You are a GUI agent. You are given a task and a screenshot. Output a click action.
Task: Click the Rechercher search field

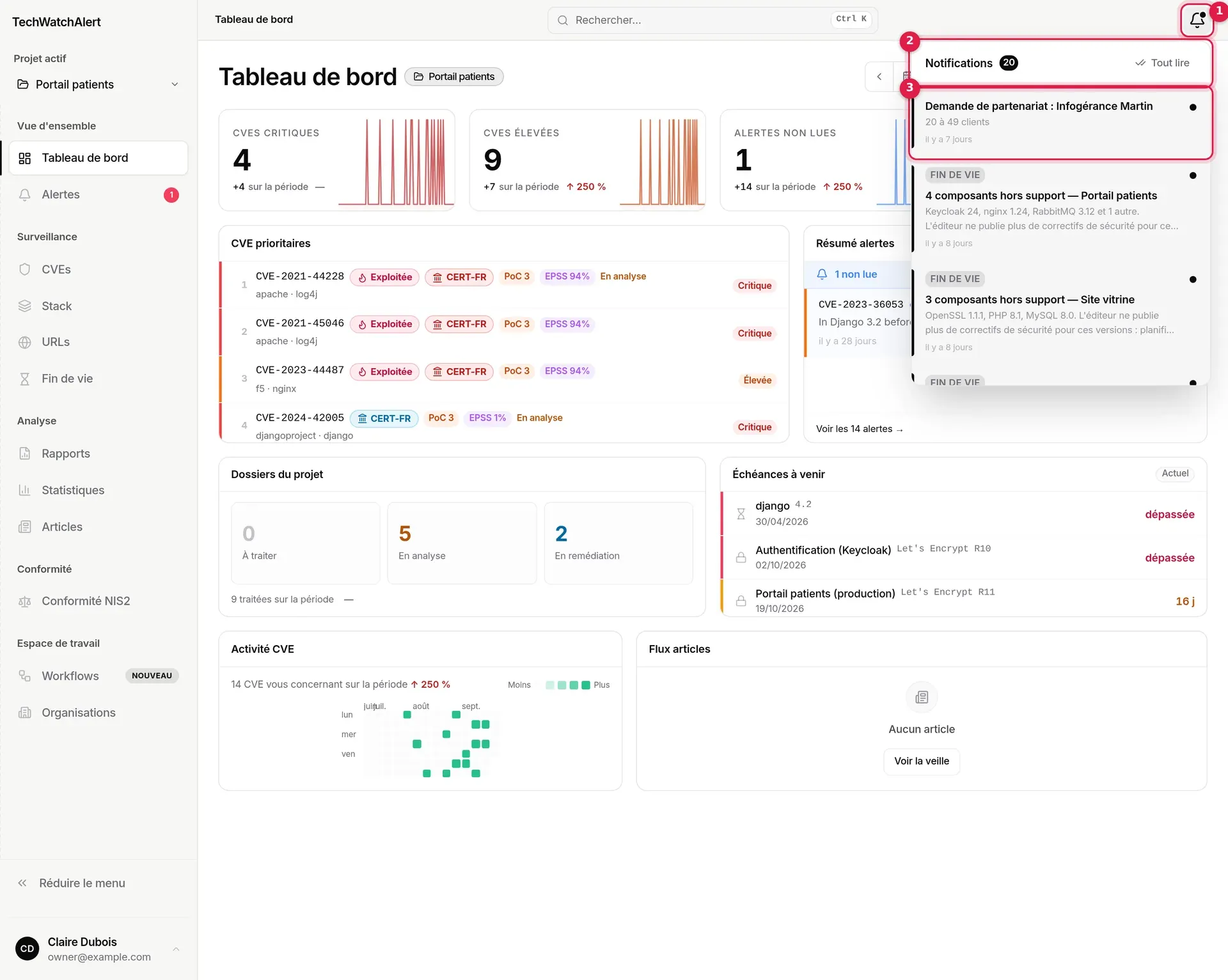coord(712,20)
